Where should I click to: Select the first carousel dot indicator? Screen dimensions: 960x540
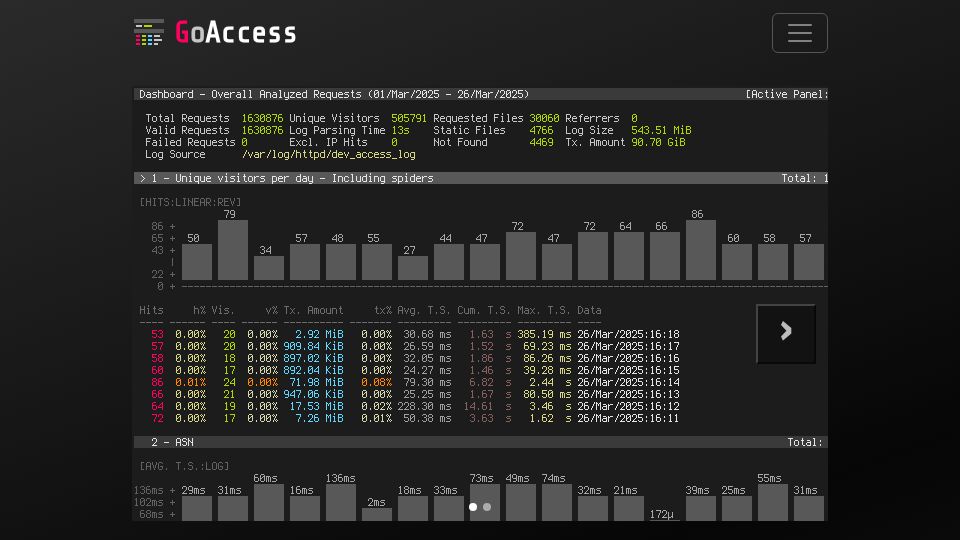tap(473, 507)
